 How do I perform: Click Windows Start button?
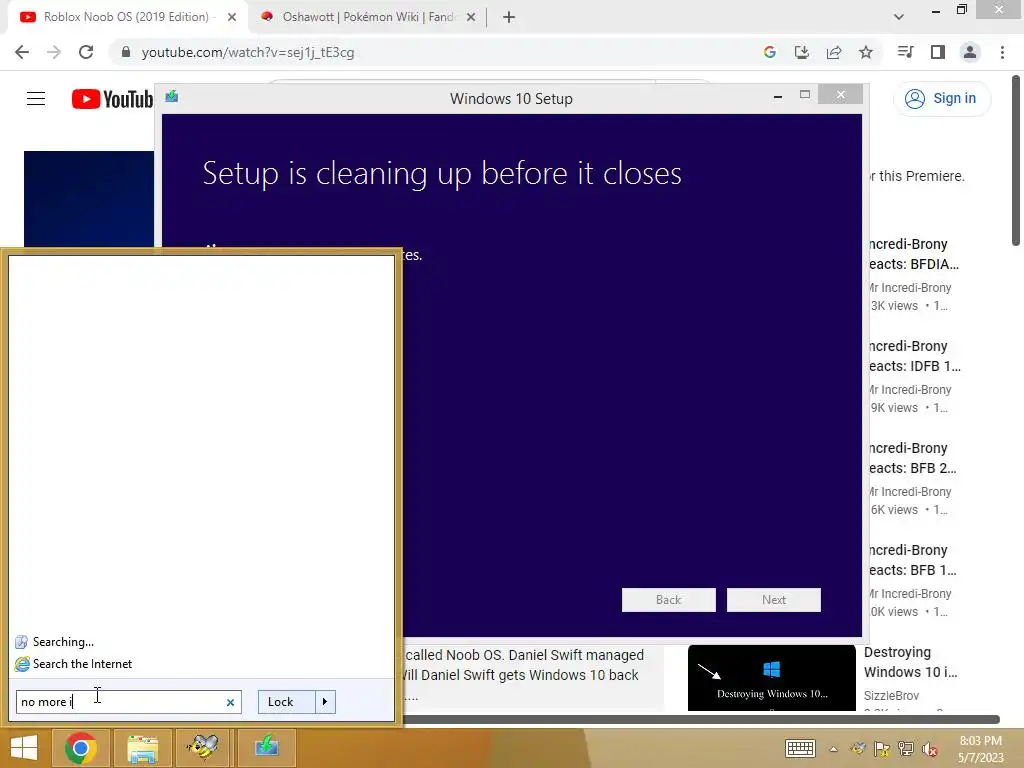coord(24,748)
